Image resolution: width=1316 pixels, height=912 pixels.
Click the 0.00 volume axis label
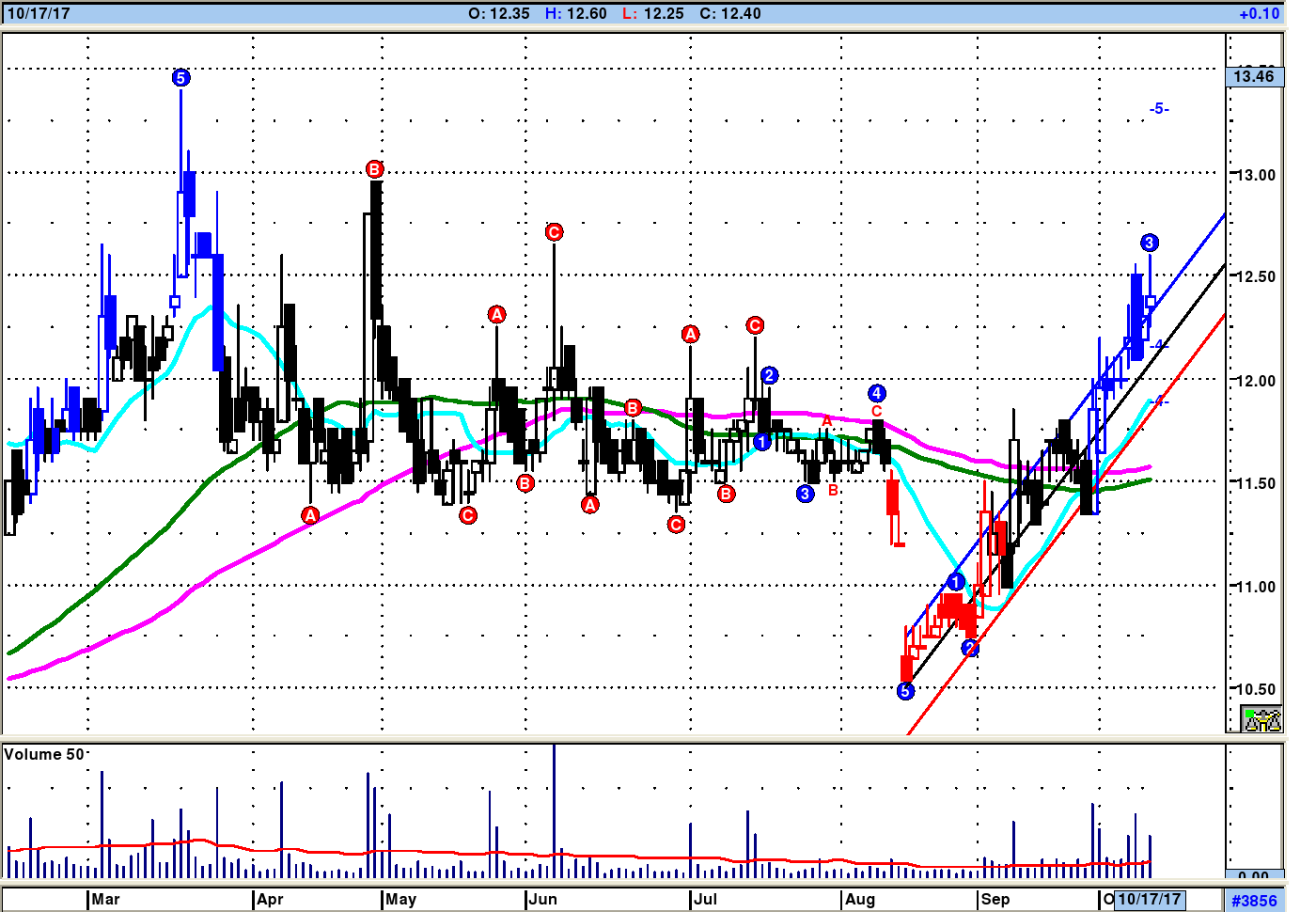pos(1254,875)
